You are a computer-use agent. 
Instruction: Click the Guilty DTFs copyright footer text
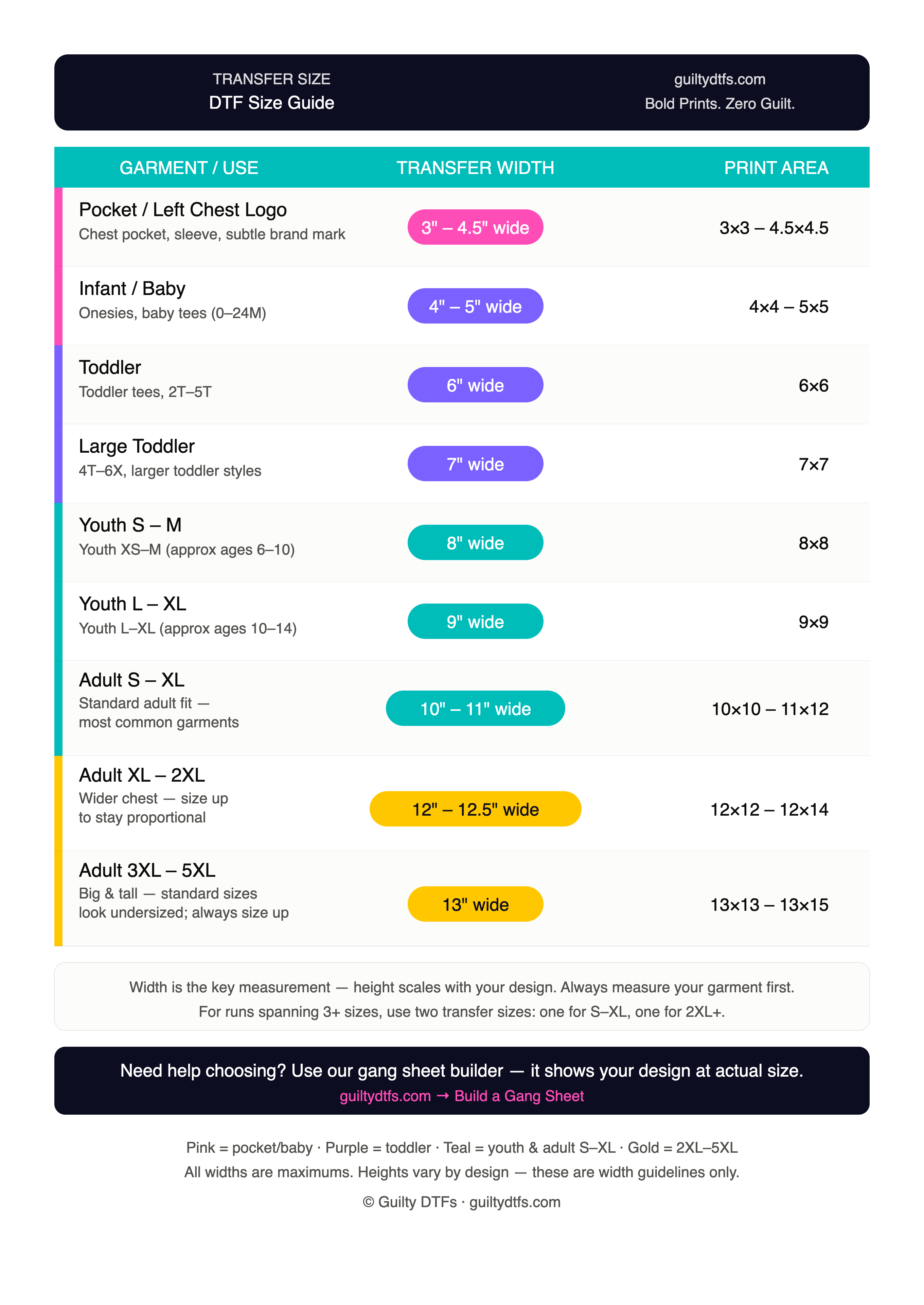click(x=462, y=1202)
